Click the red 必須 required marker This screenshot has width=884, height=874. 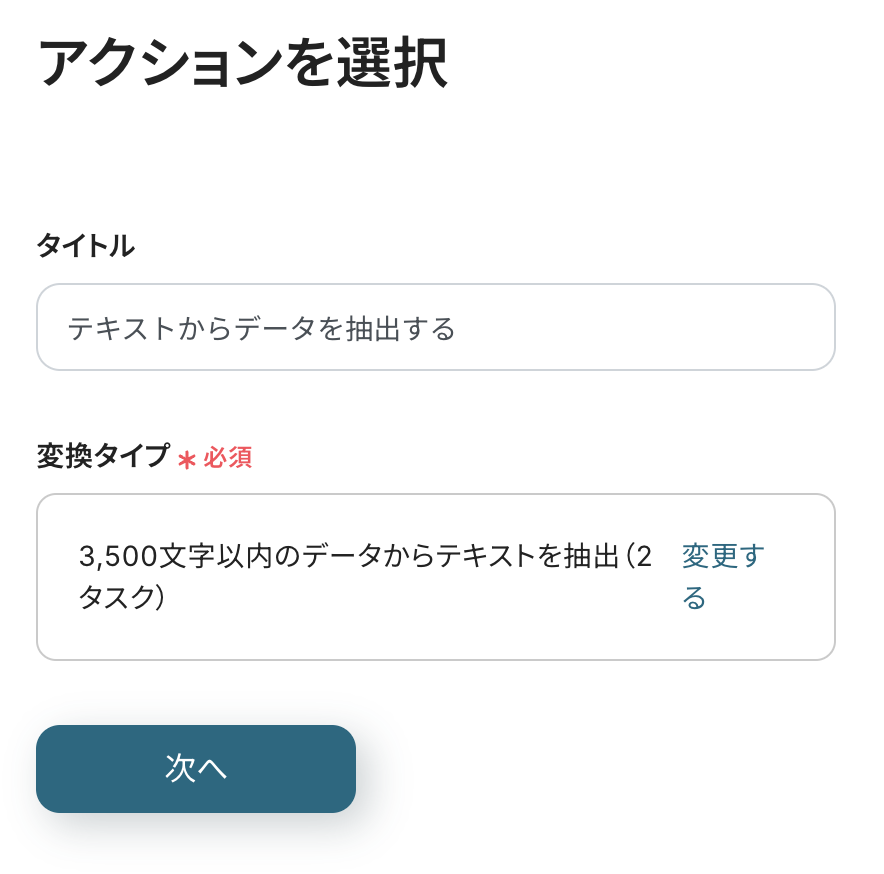click(228, 458)
